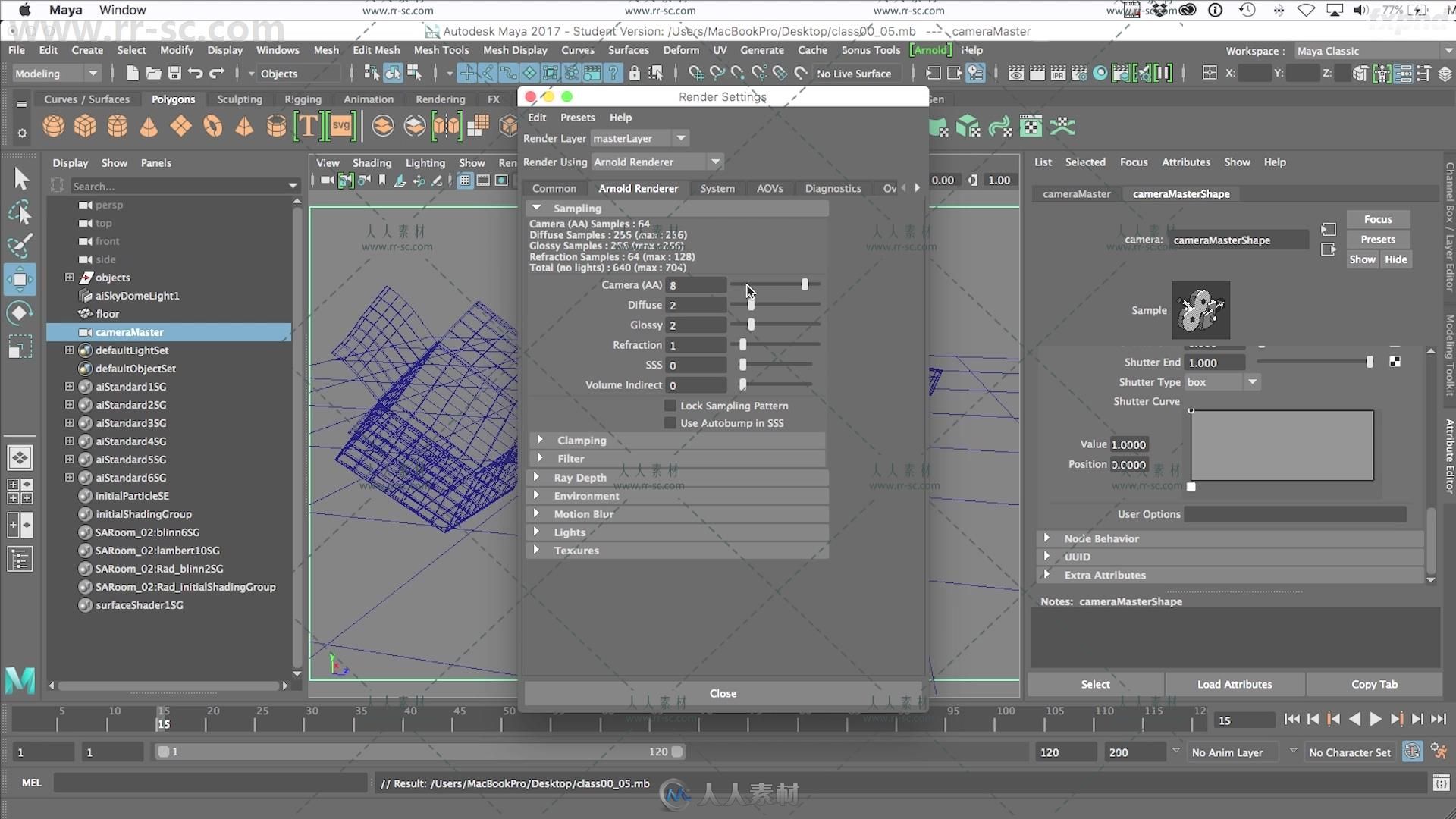Switch to the Common tab
The width and height of the screenshot is (1456, 819).
[554, 188]
